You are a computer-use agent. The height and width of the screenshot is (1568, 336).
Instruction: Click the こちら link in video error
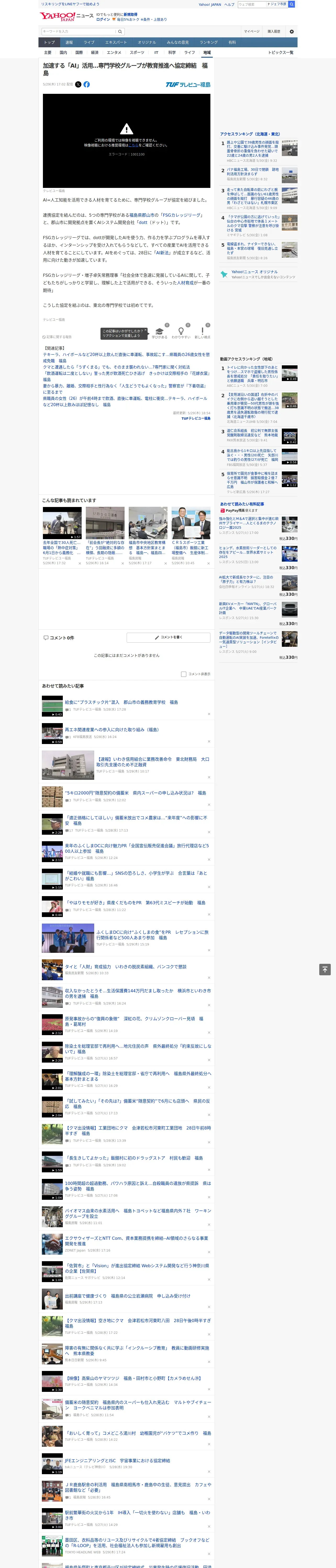pyautogui.click(x=133, y=146)
